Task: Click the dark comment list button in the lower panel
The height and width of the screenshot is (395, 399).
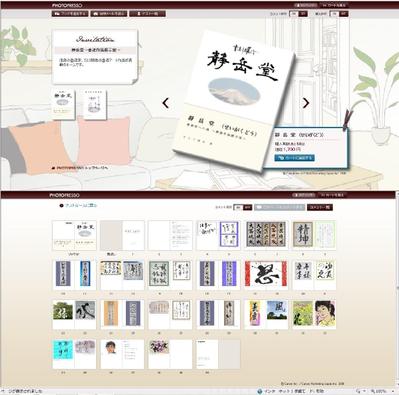Action: (x=320, y=207)
